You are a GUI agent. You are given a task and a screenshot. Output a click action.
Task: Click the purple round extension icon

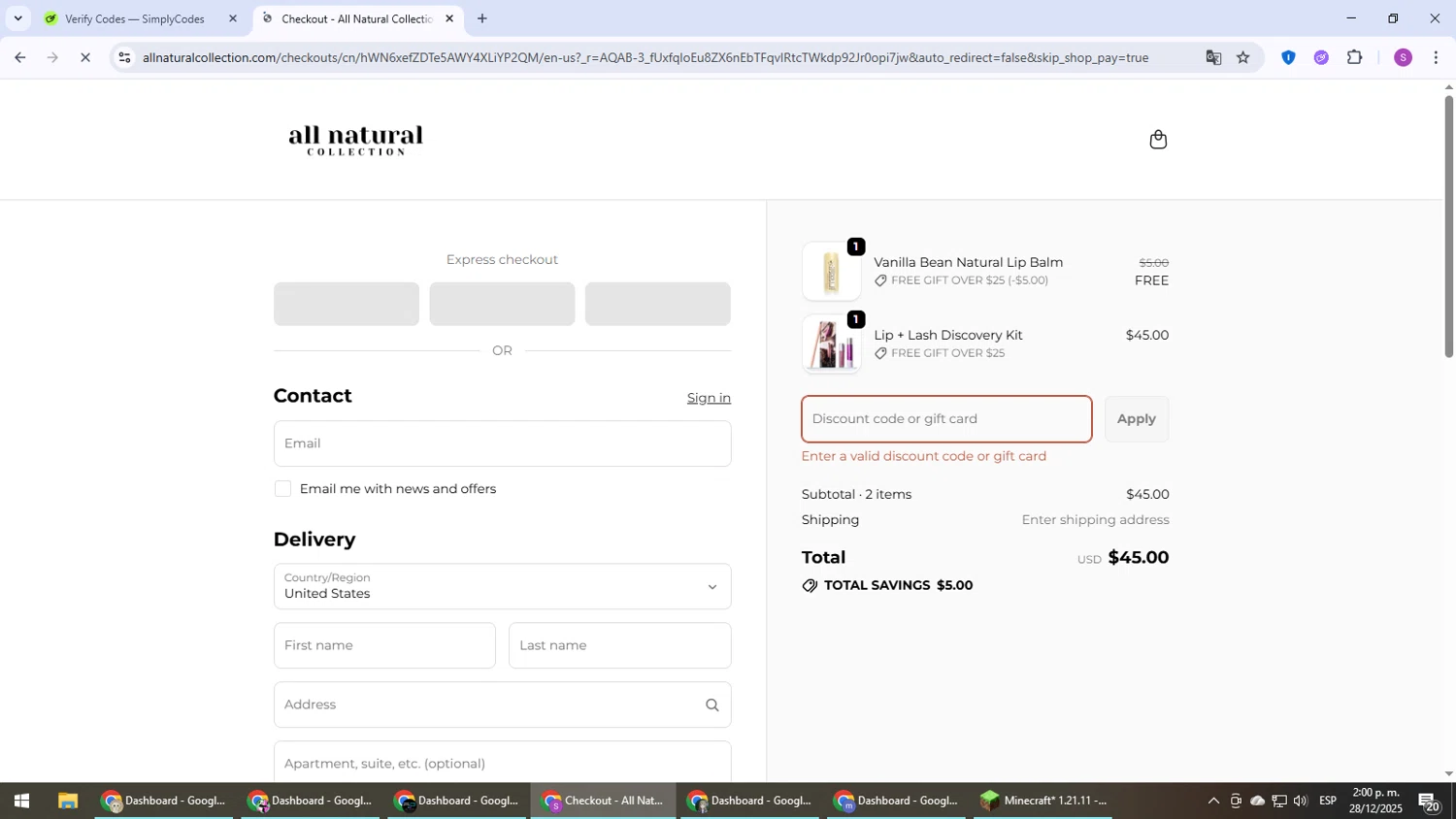pyautogui.click(x=1321, y=57)
